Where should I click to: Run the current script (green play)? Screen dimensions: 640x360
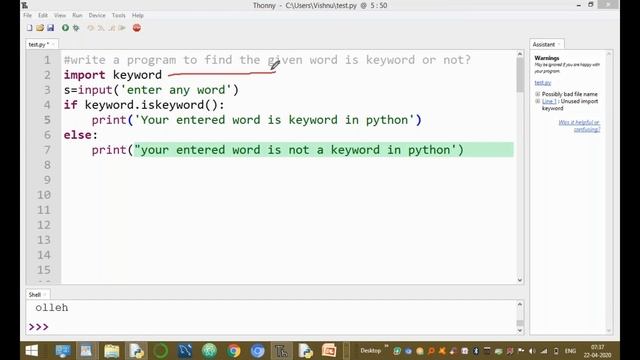pyautogui.click(x=65, y=28)
